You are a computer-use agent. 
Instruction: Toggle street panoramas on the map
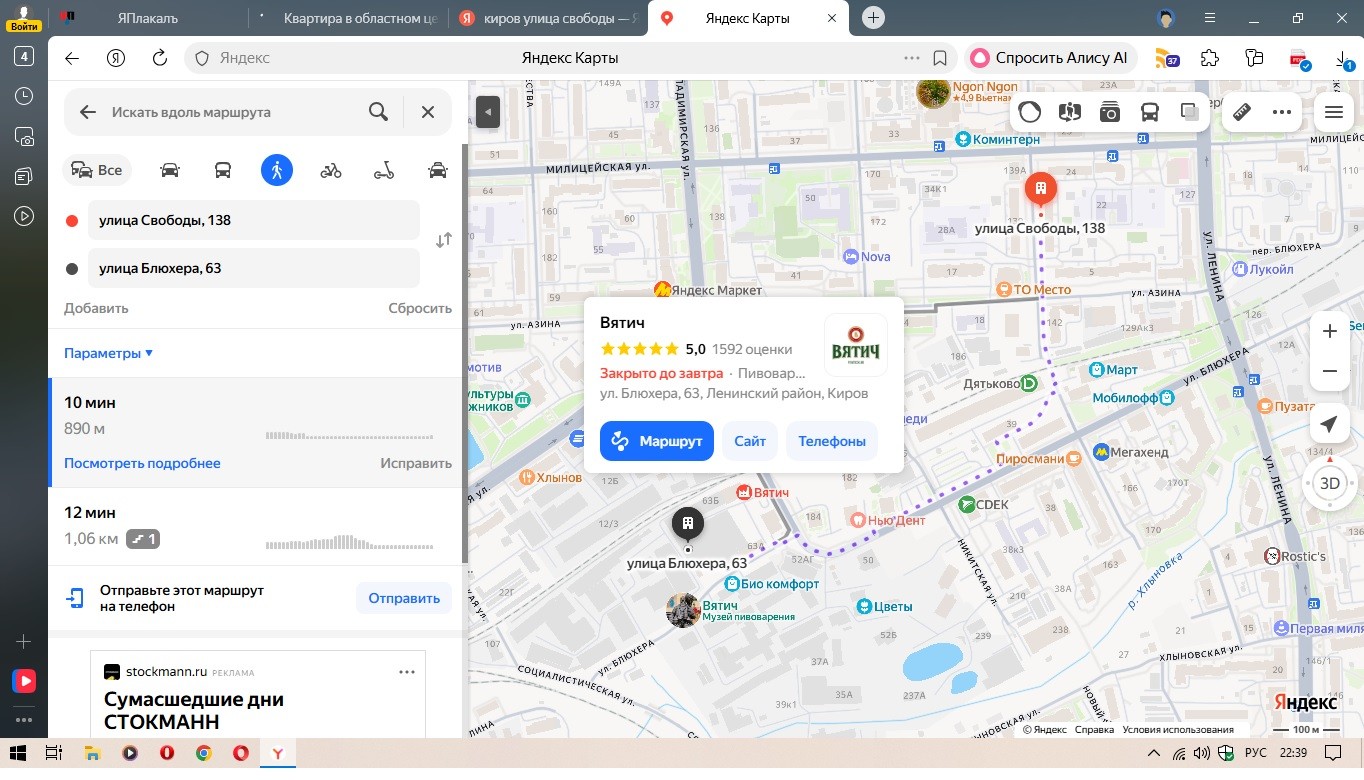click(1070, 112)
